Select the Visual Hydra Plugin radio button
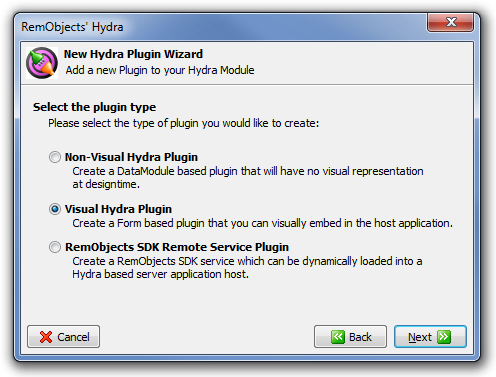The width and height of the screenshot is (496, 377). point(55,209)
